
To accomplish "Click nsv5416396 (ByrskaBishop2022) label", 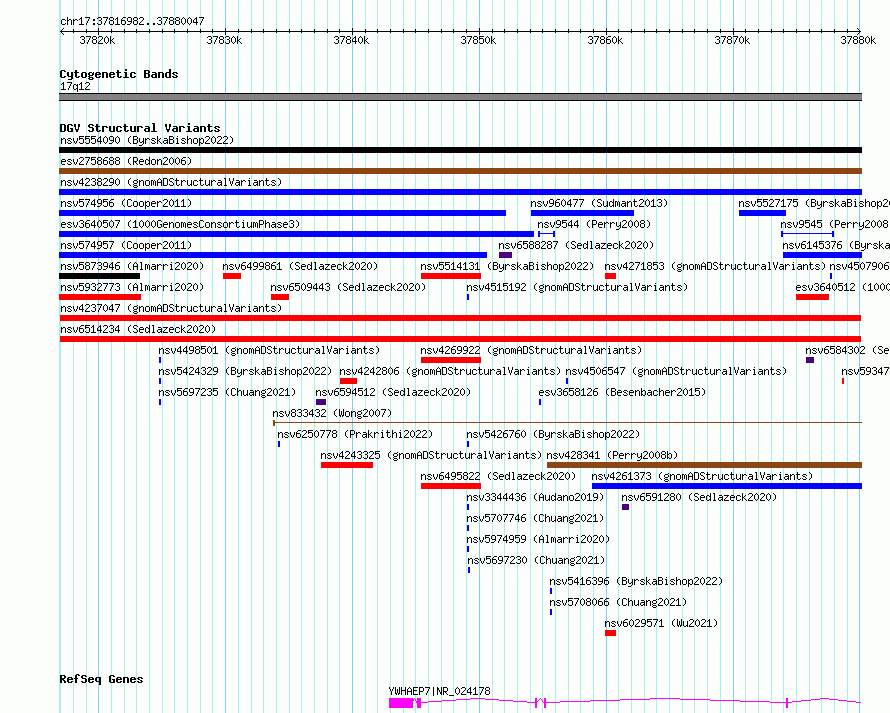I will [x=636, y=581].
